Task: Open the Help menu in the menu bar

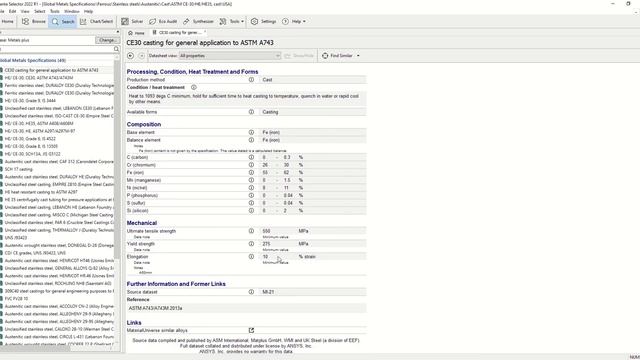Action: point(88,11)
